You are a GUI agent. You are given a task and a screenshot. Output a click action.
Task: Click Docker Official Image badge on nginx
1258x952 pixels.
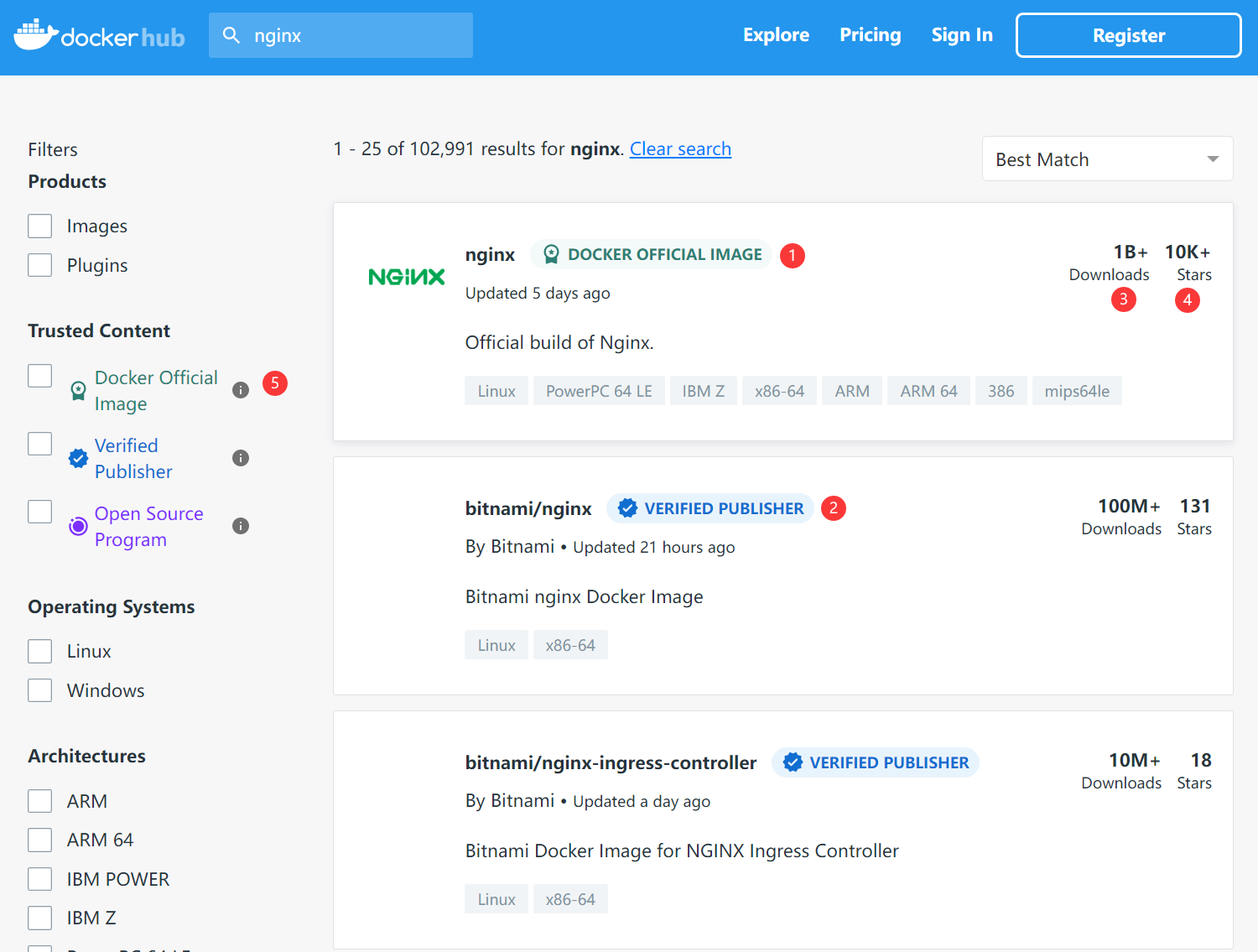(652, 254)
